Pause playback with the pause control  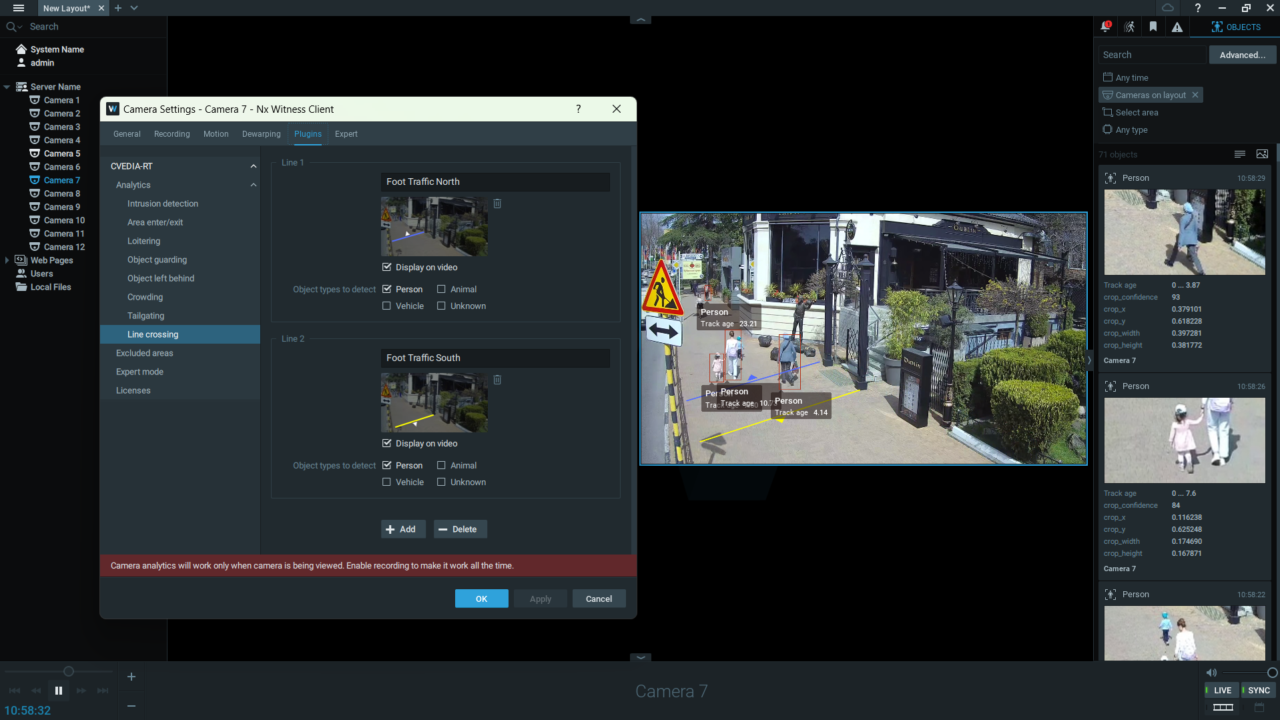click(58, 690)
